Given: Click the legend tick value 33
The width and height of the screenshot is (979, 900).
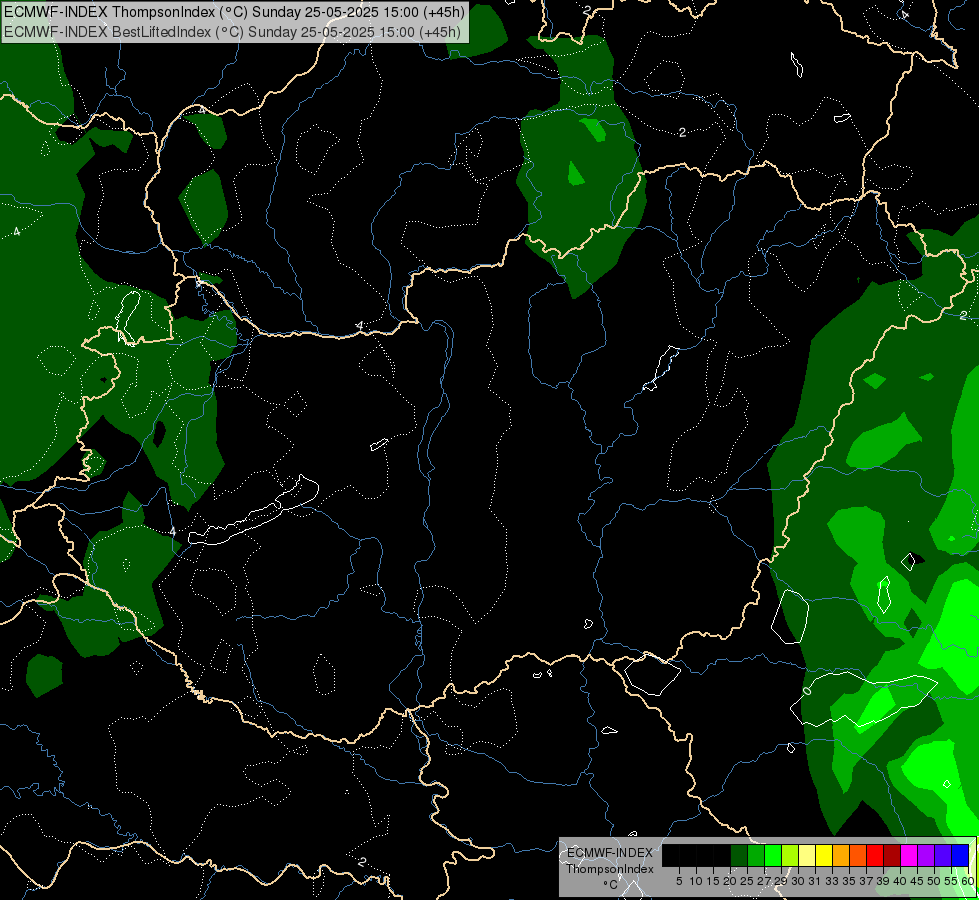Looking at the screenshot, I should click(832, 881).
